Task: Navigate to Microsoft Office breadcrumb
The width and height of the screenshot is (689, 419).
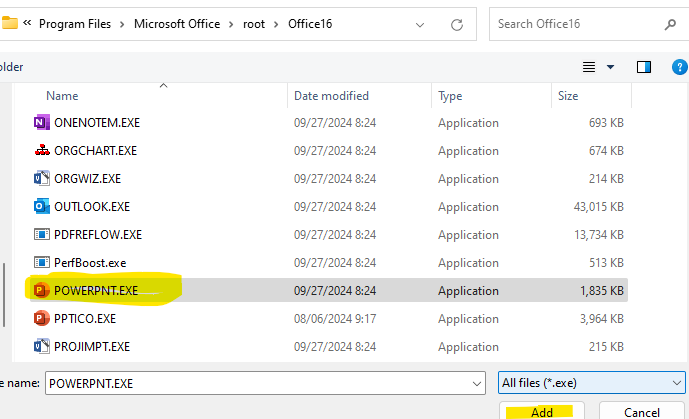Action: [x=177, y=24]
